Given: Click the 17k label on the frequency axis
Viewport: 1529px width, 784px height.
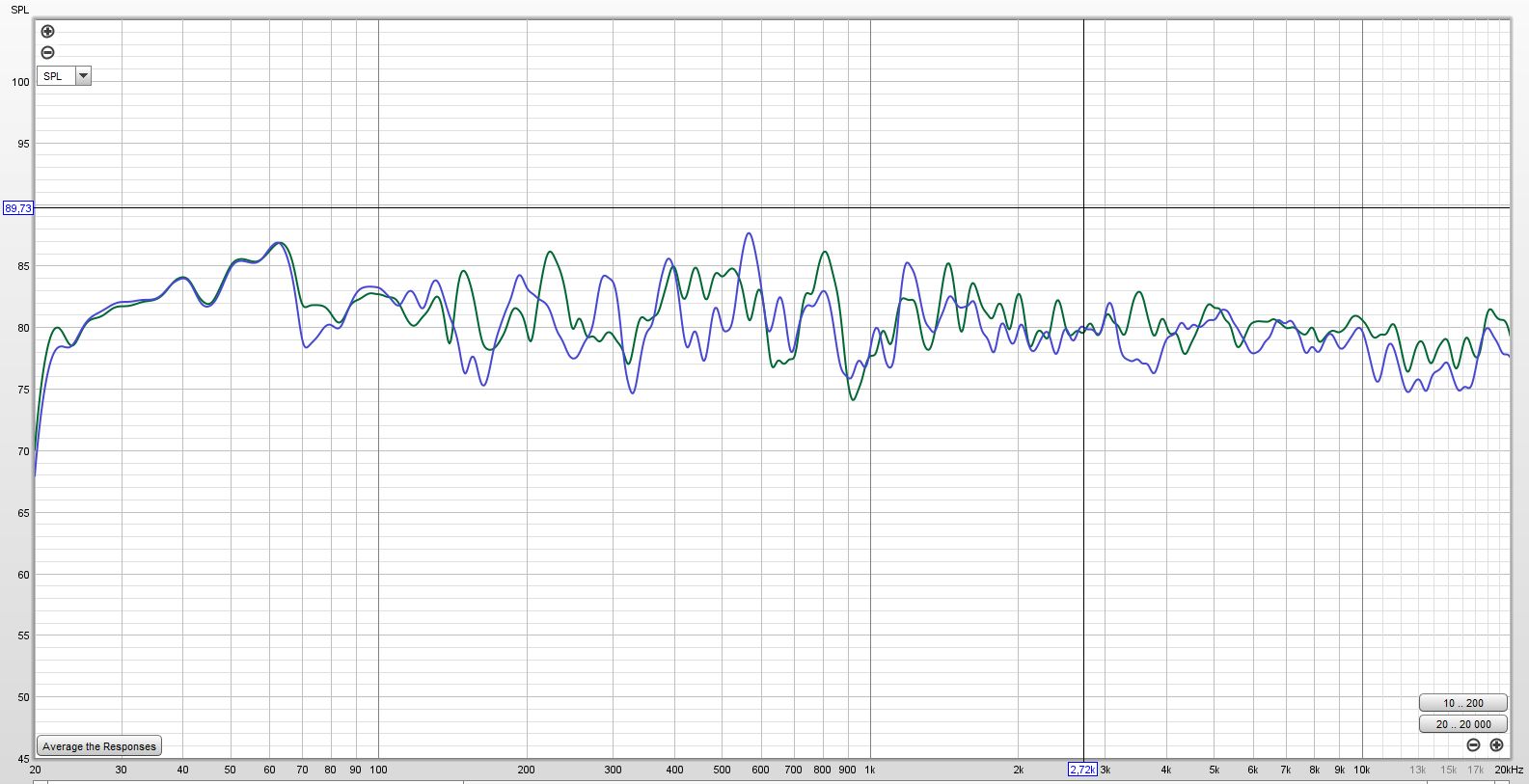Looking at the screenshot, I should tap(1476, 770).
